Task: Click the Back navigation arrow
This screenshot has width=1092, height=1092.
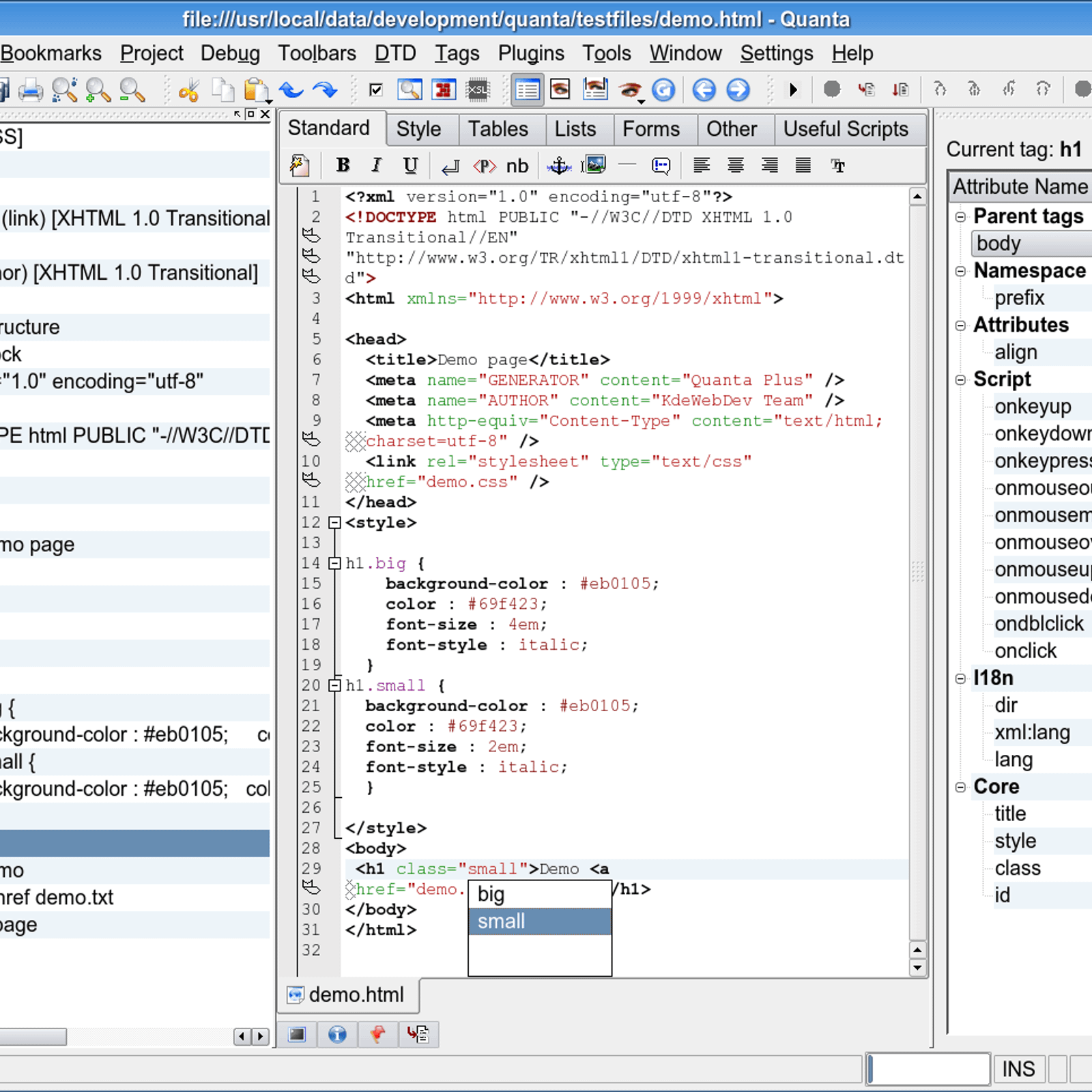Action: pos(704,89)
